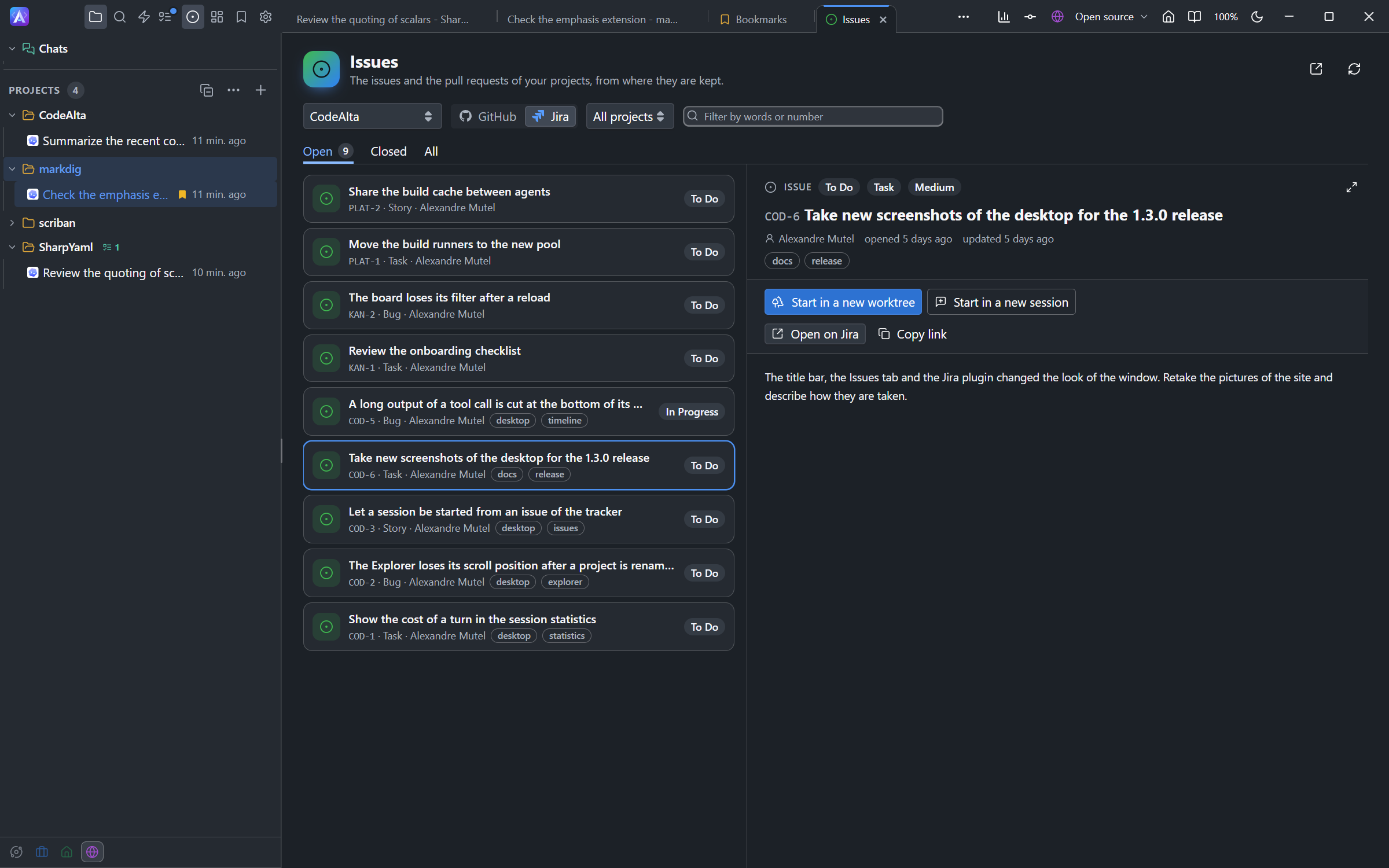The height and width of the screenshot is (868, 1389).
Task: Click the search magnifier icon in toolbar
Action: tap(120, 17)
